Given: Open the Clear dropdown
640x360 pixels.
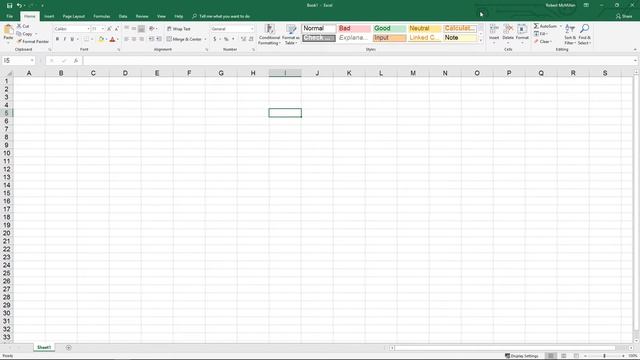Looking at the screenshot, I should [x=543, y=42].
